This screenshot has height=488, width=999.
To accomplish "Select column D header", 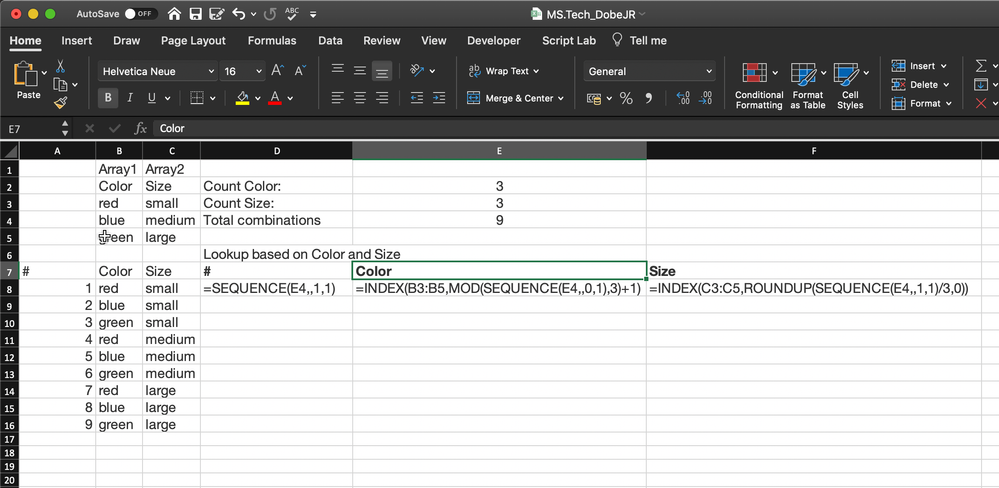I will 277,151.
